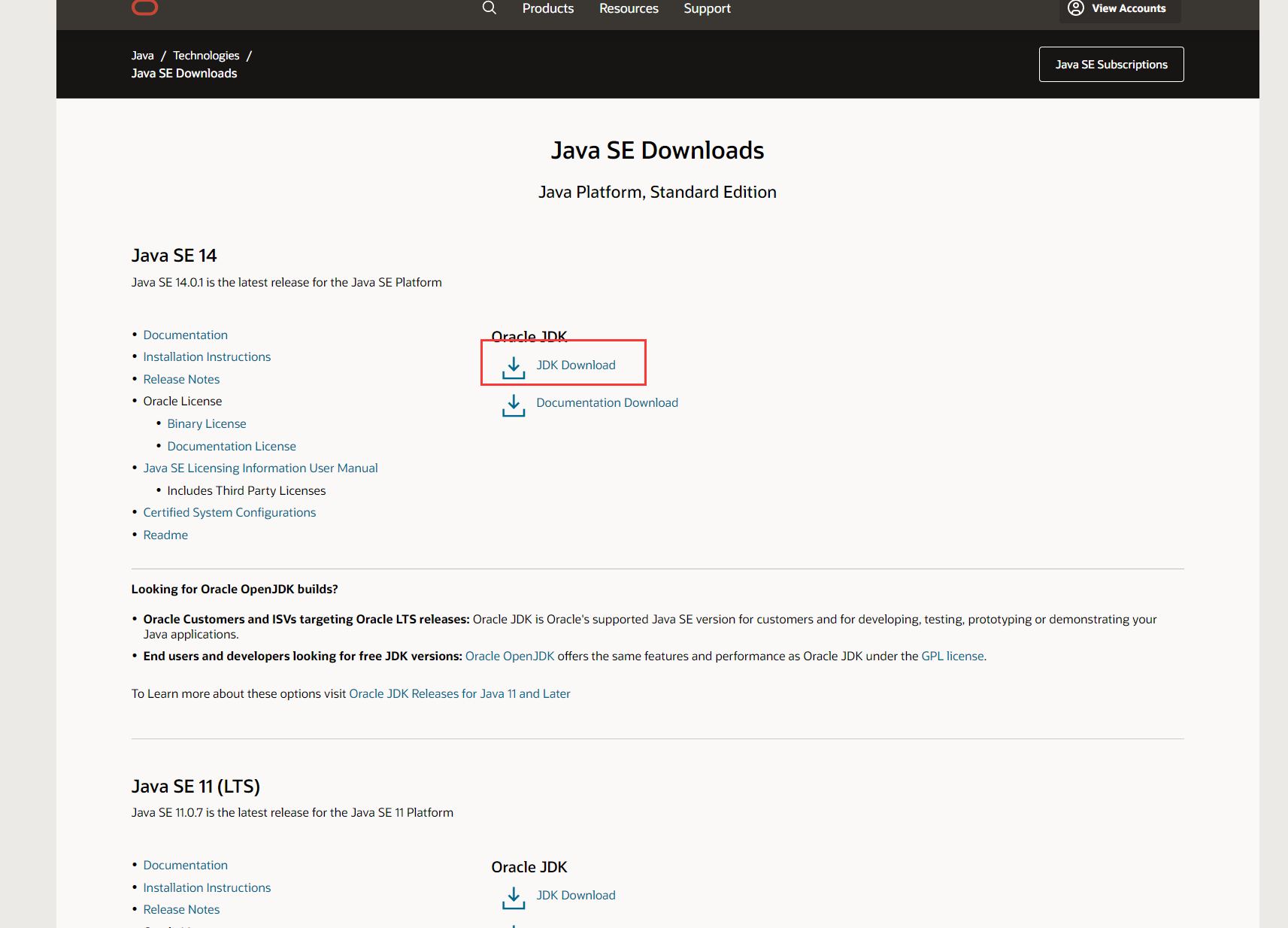The width and height of the screenshot is (1288, 928).
Task: Click the View Accounts user icon
Action: click(x=1076, y=8)
